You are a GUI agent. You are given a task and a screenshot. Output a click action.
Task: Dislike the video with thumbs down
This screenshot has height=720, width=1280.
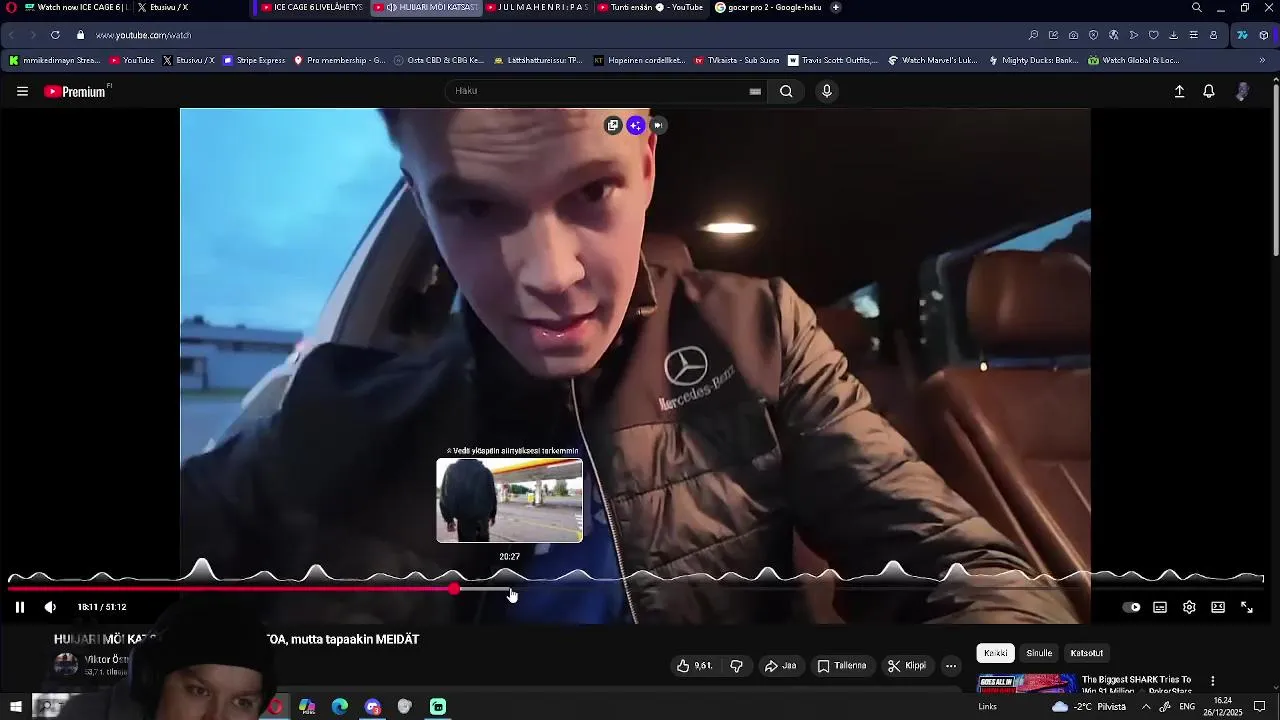click(736, 666)
